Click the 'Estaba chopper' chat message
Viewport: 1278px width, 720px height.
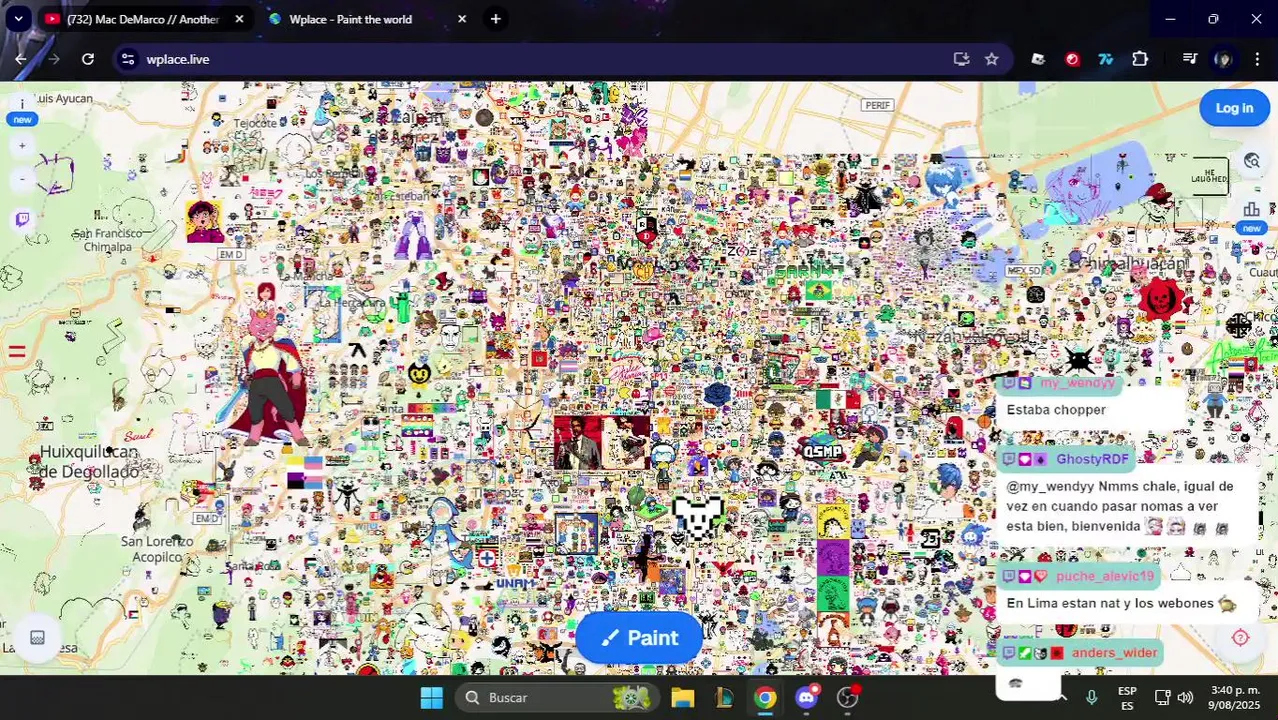[x=1056, y=410]
